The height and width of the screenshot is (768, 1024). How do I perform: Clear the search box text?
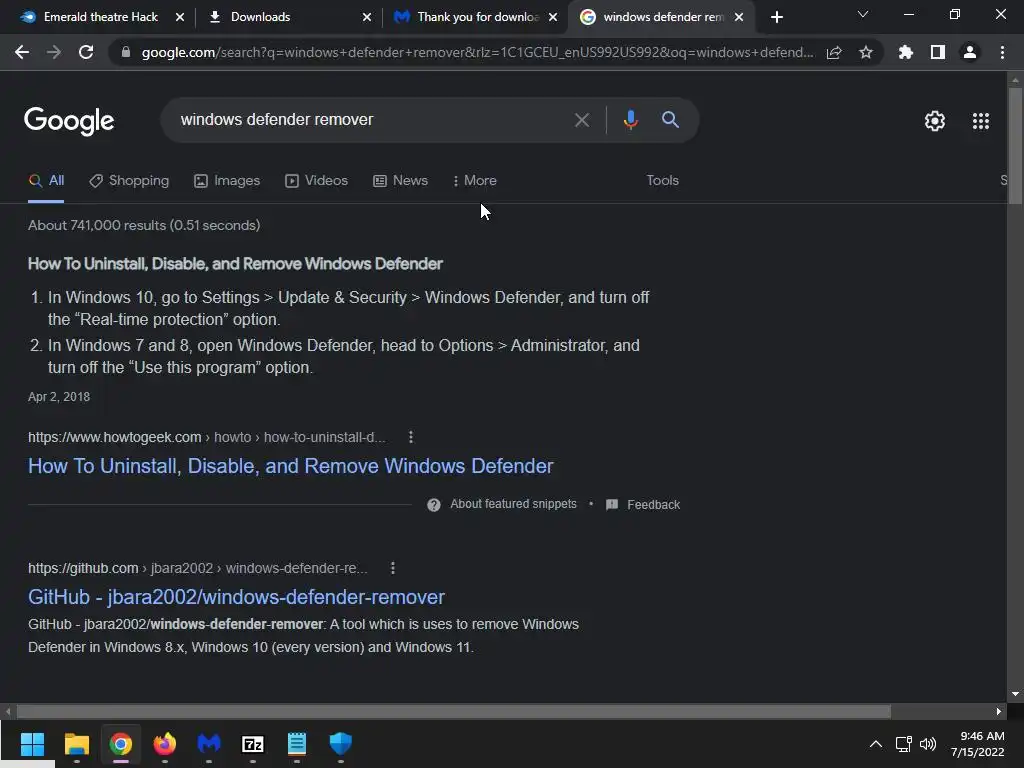[581, 120]
